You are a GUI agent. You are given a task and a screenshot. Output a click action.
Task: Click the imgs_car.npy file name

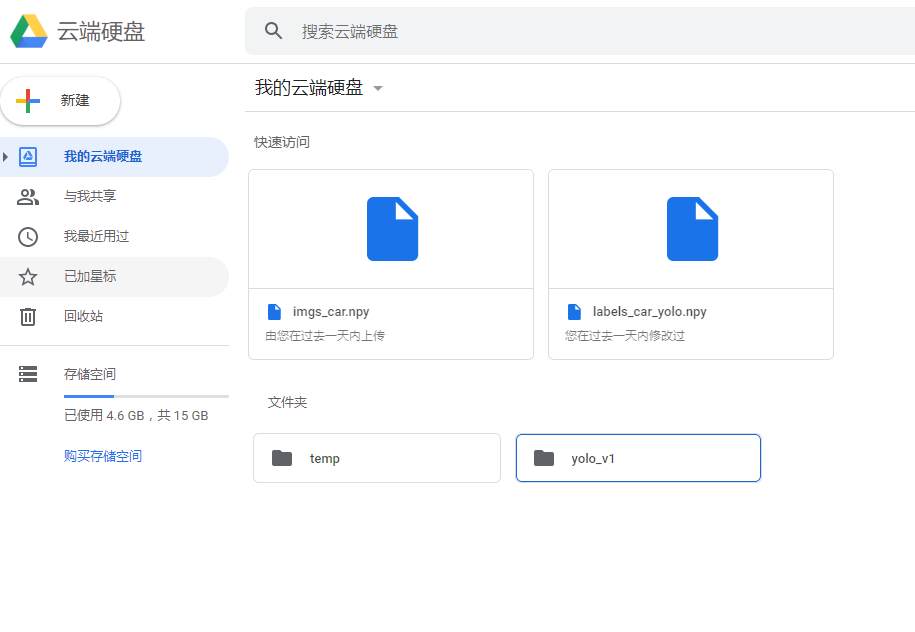click(x=331, y=312)
